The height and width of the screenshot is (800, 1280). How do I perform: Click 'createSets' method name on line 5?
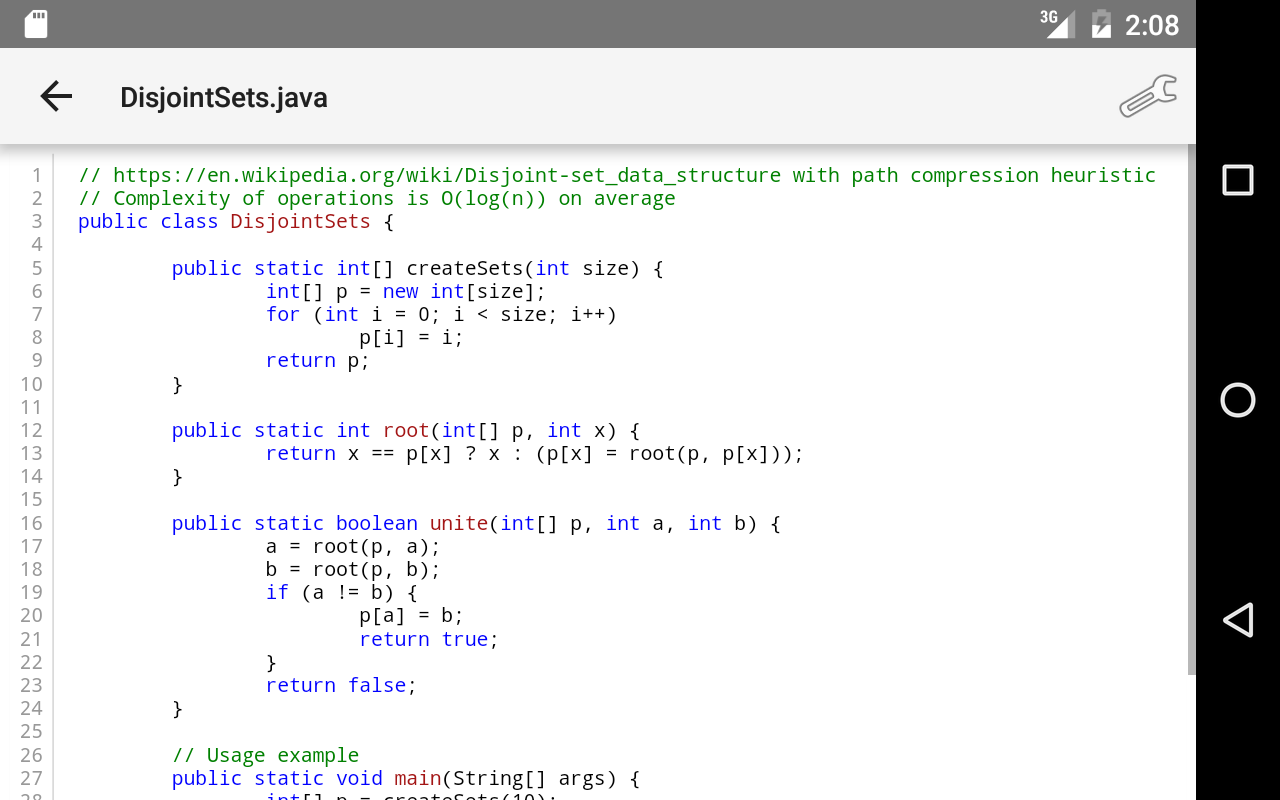464,268
